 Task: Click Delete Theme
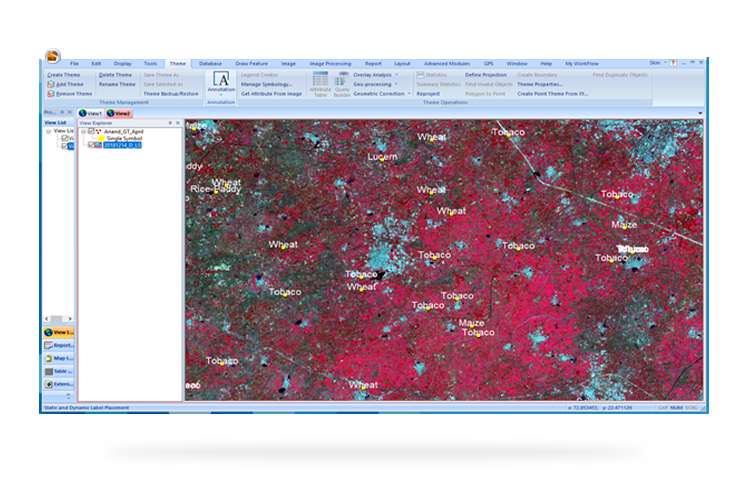point(115,75)
